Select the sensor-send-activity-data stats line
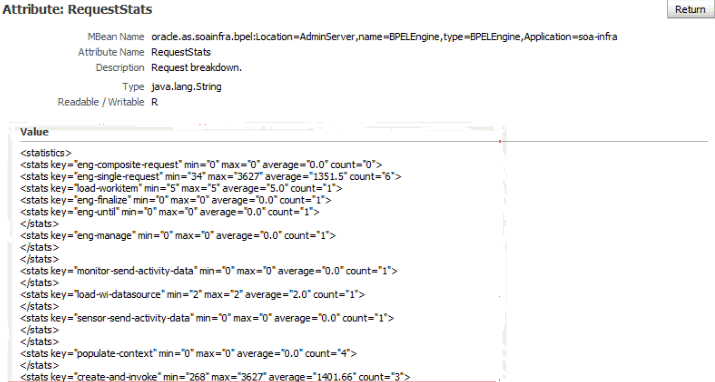This screenshot has height=382, width=715. pyautogui.click(x=207, y=318)
